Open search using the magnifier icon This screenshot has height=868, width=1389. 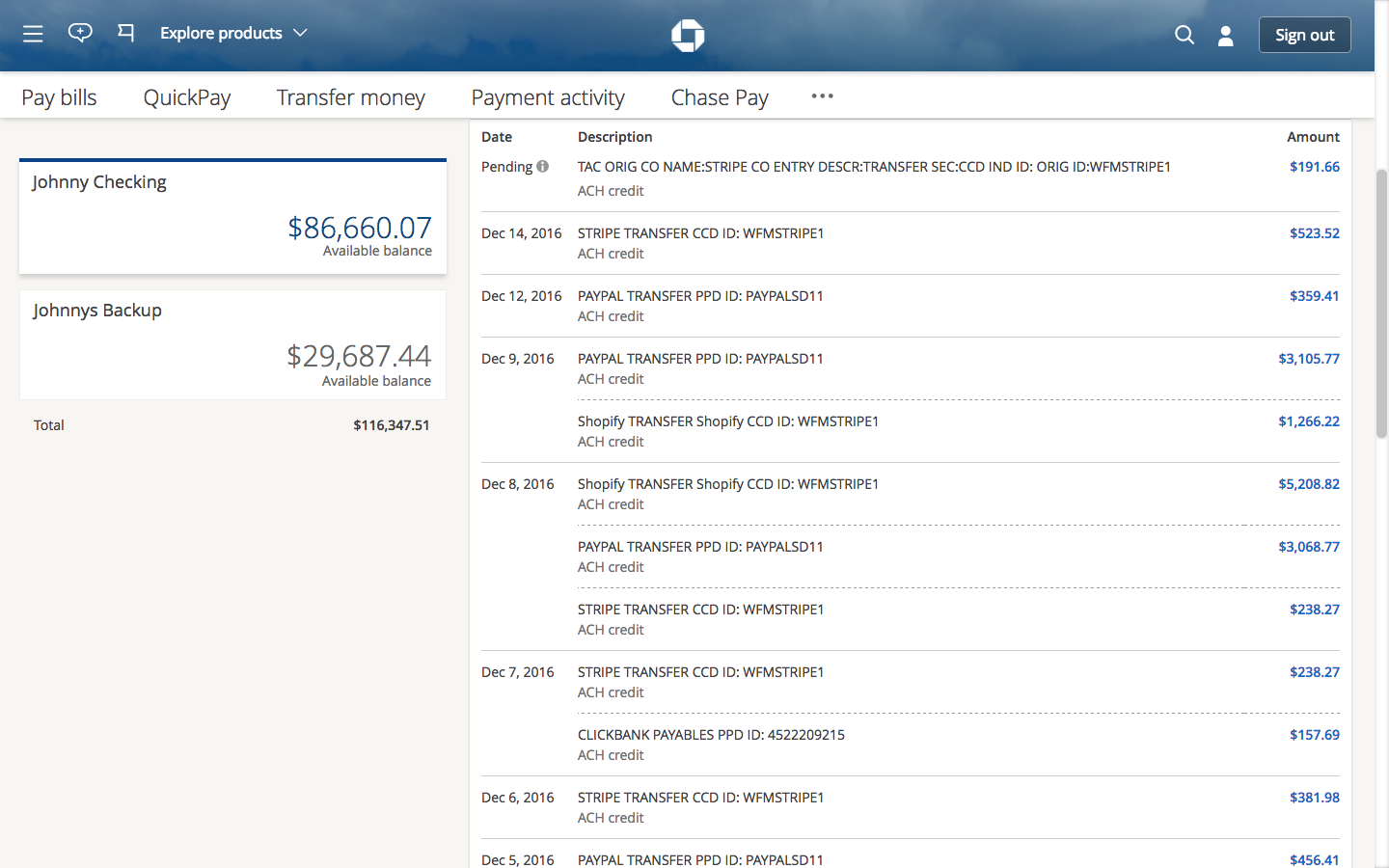[1184, 35]
